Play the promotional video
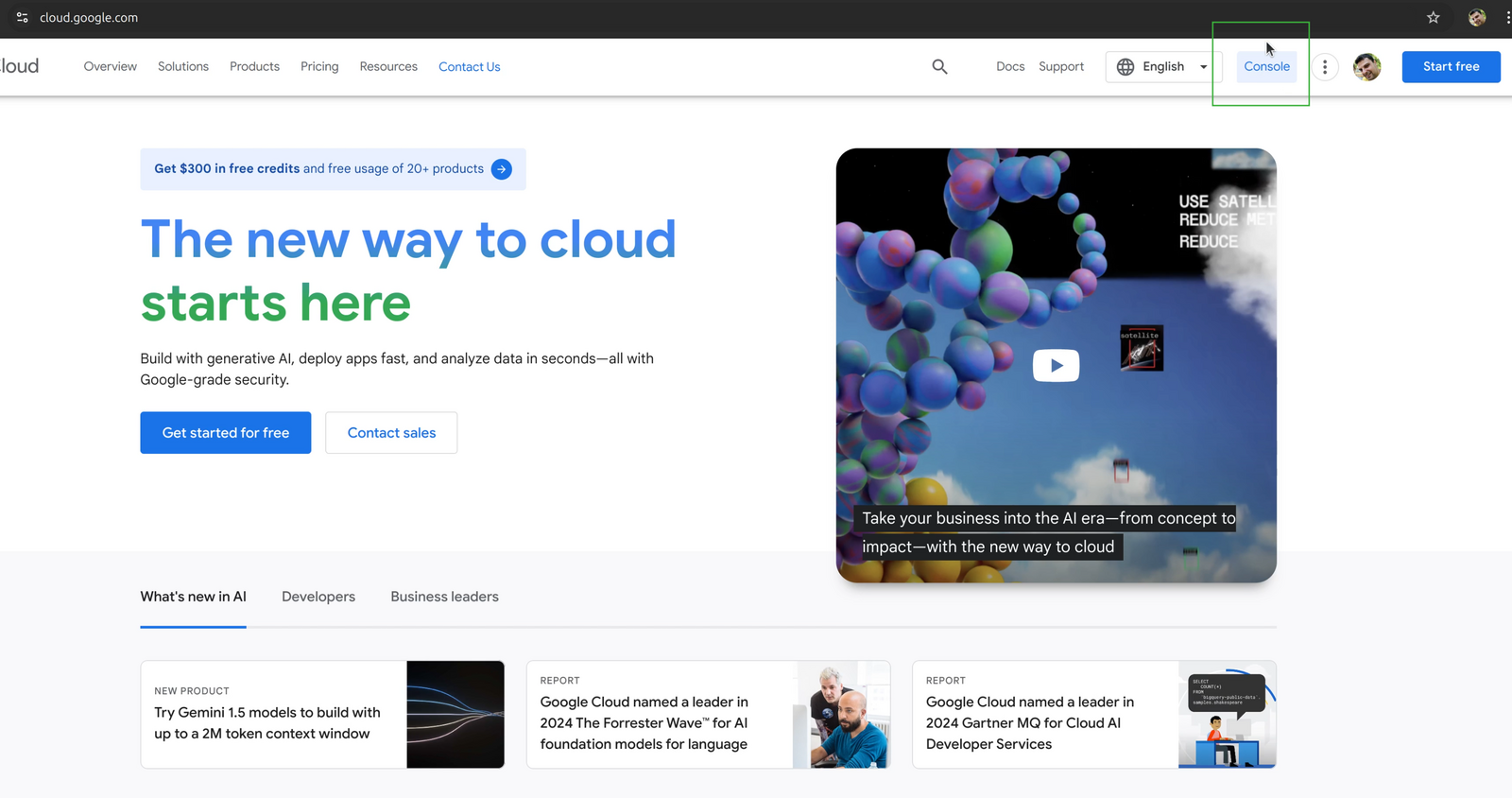Image resolution: width=1512 pixels, height=798 pixels. point(1056,366)
